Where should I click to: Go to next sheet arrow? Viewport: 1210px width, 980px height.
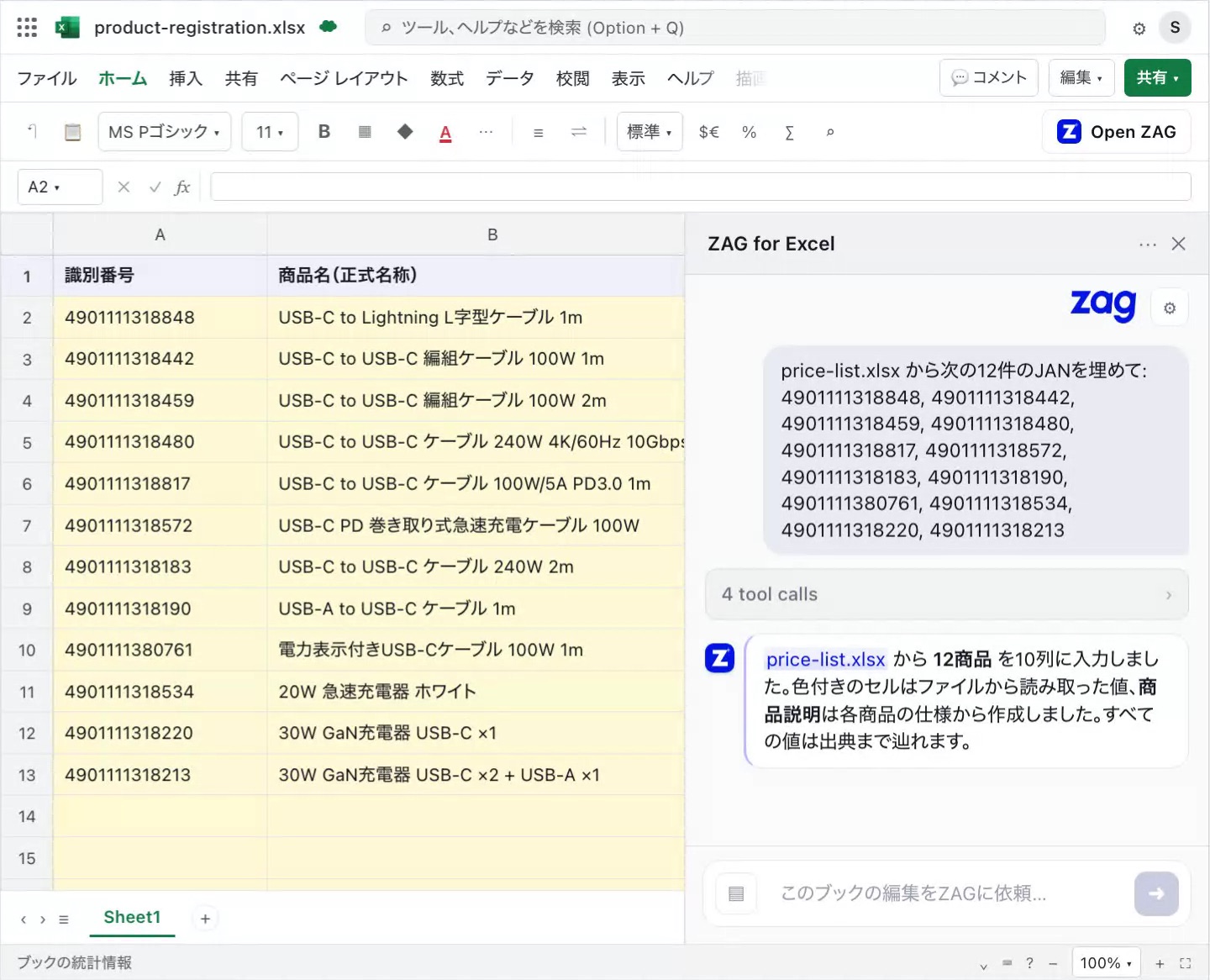(43, 919)
